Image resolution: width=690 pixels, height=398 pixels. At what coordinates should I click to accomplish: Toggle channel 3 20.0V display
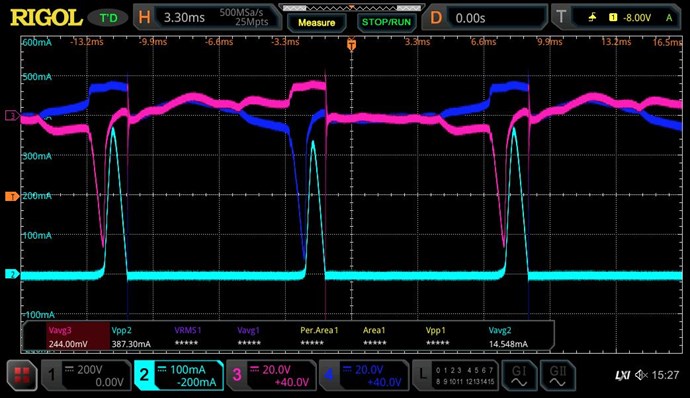click(x=271, y=375)
